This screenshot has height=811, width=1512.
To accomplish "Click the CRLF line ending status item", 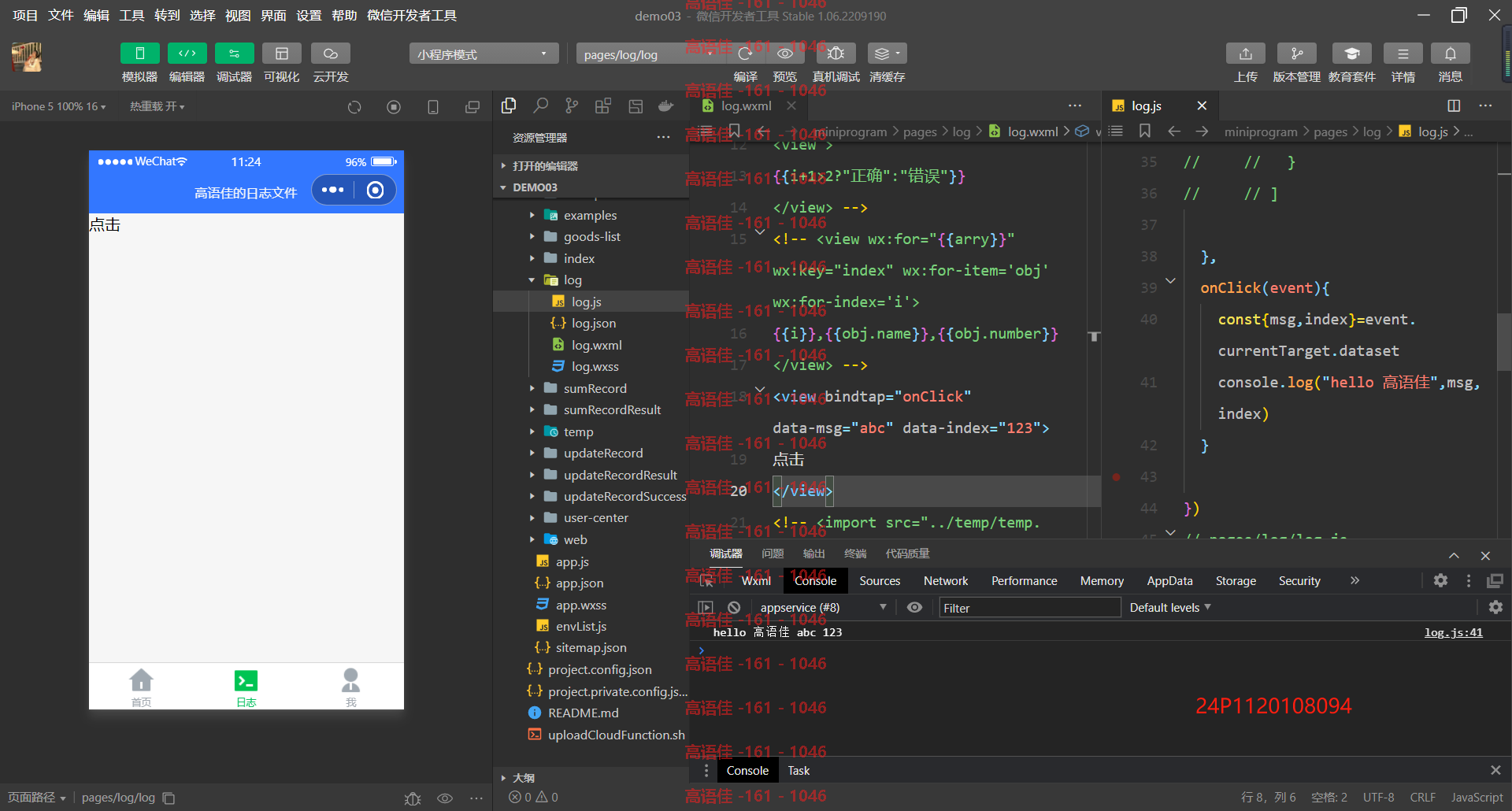I will (1422, 798).
